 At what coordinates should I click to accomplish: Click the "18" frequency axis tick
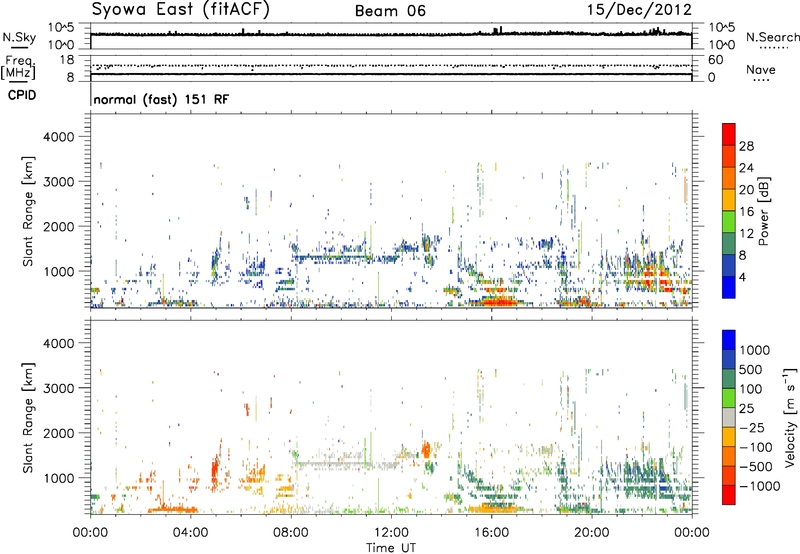click(x=67, y=60)
